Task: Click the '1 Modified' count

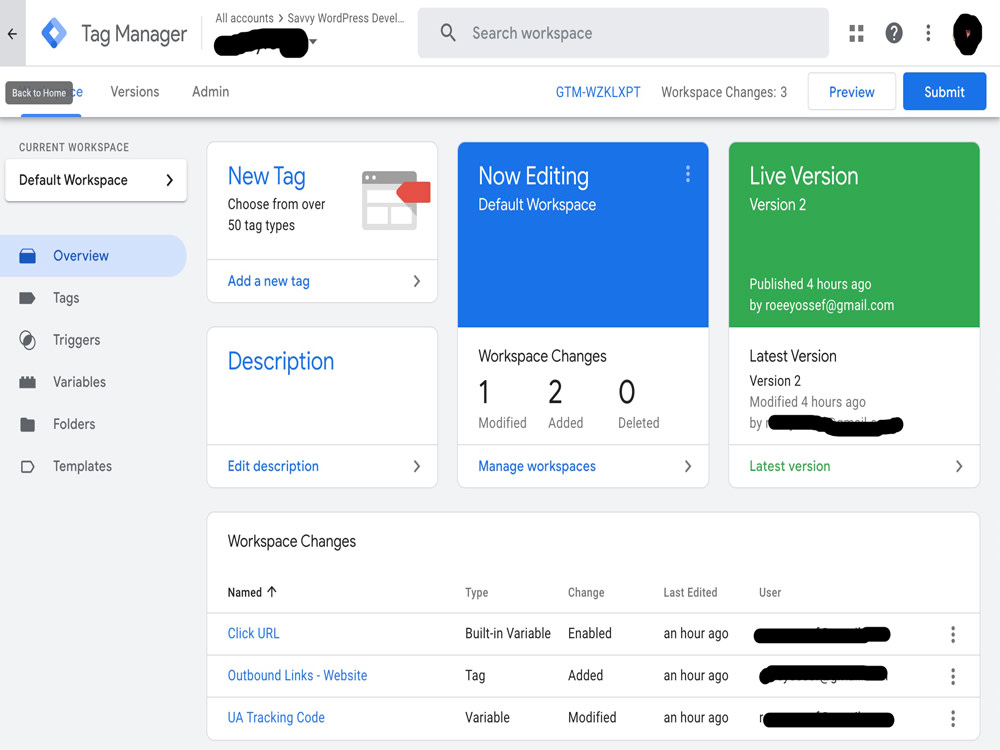Action: (503, 404)
